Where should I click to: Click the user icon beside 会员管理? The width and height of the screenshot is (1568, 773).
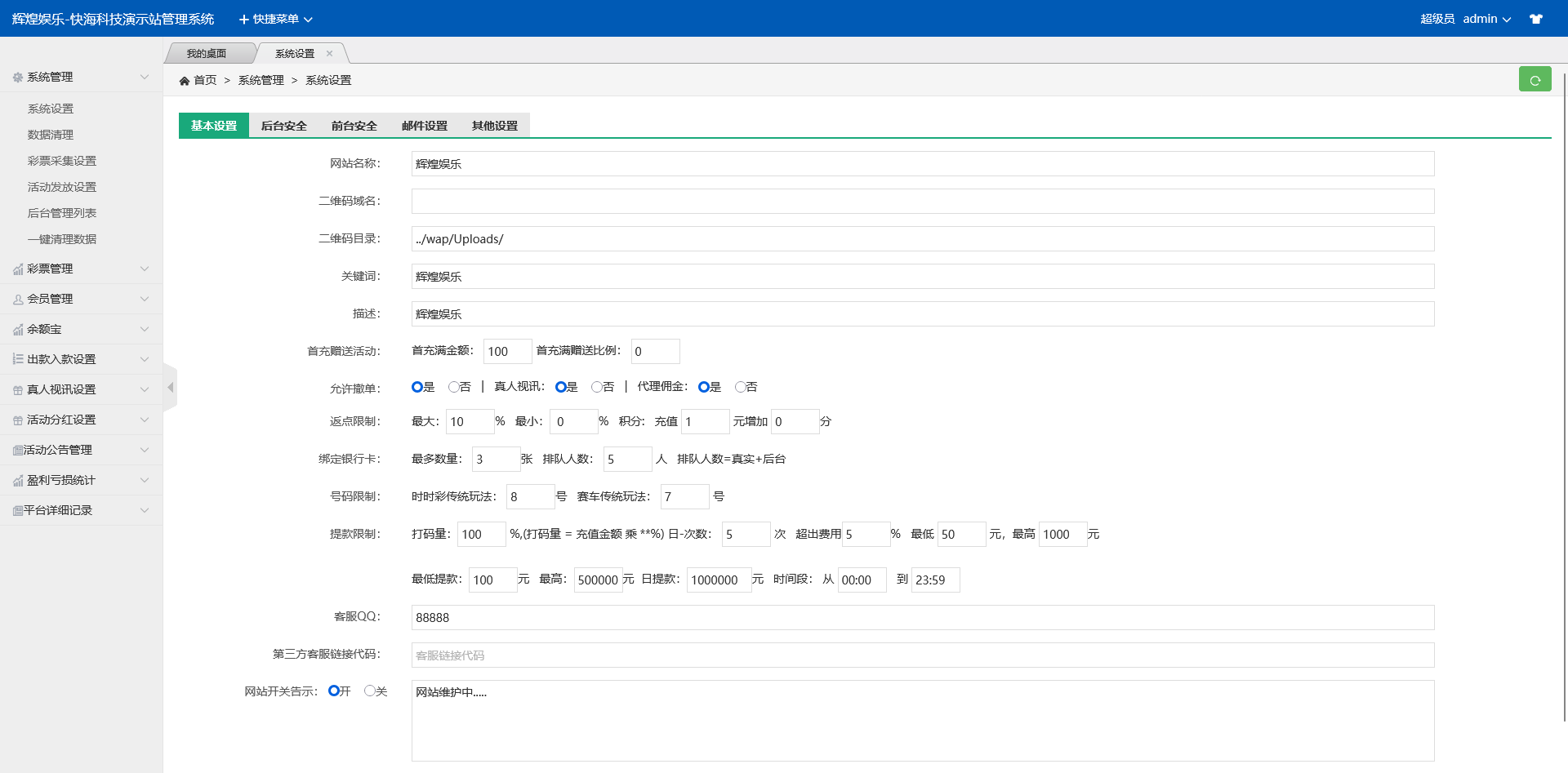[18, 300]
